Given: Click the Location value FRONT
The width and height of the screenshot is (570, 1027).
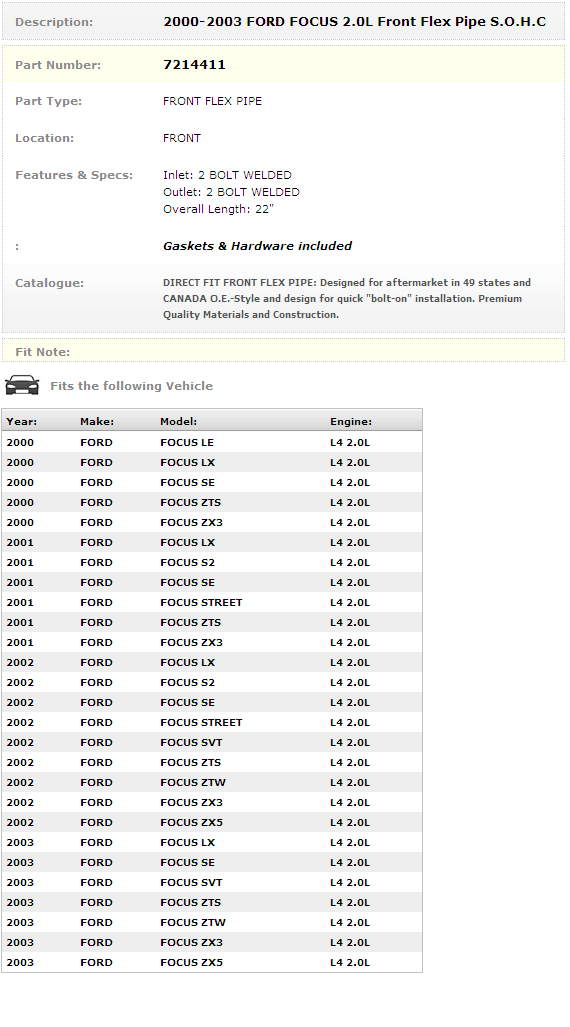Looking at the screenshot, I should pyautogui.click(x=181, y=138).
